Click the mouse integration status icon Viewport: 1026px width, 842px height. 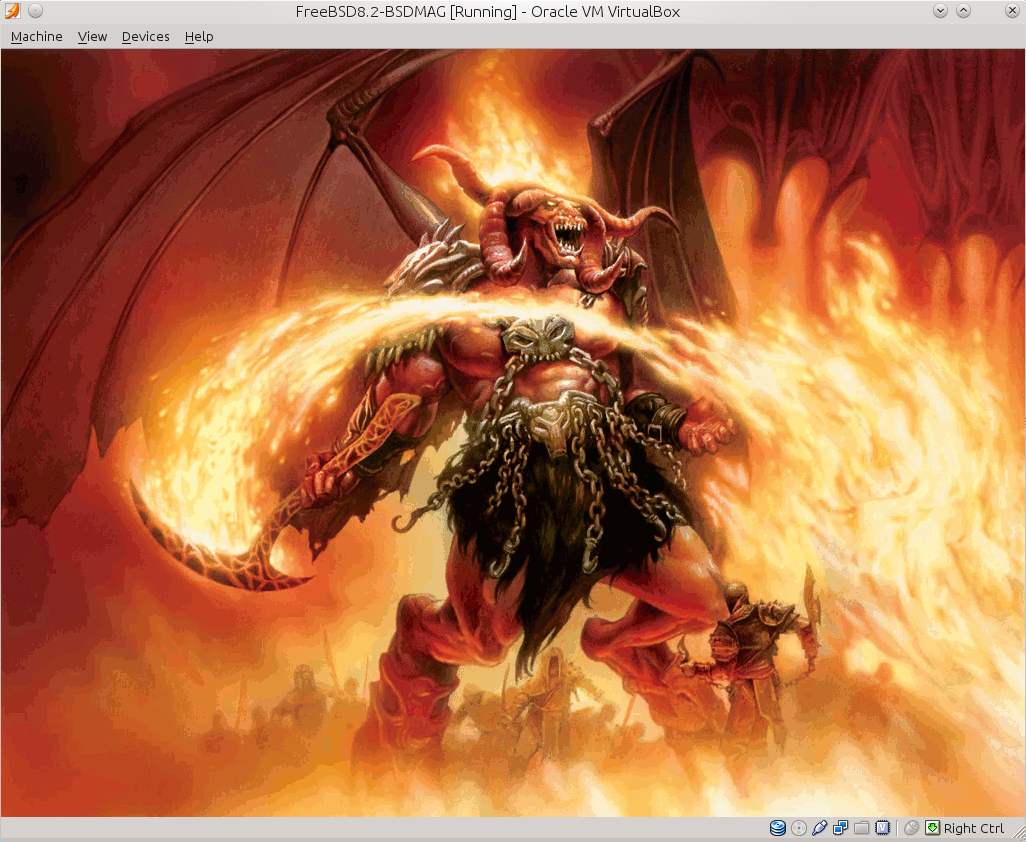tap(911, 828)
